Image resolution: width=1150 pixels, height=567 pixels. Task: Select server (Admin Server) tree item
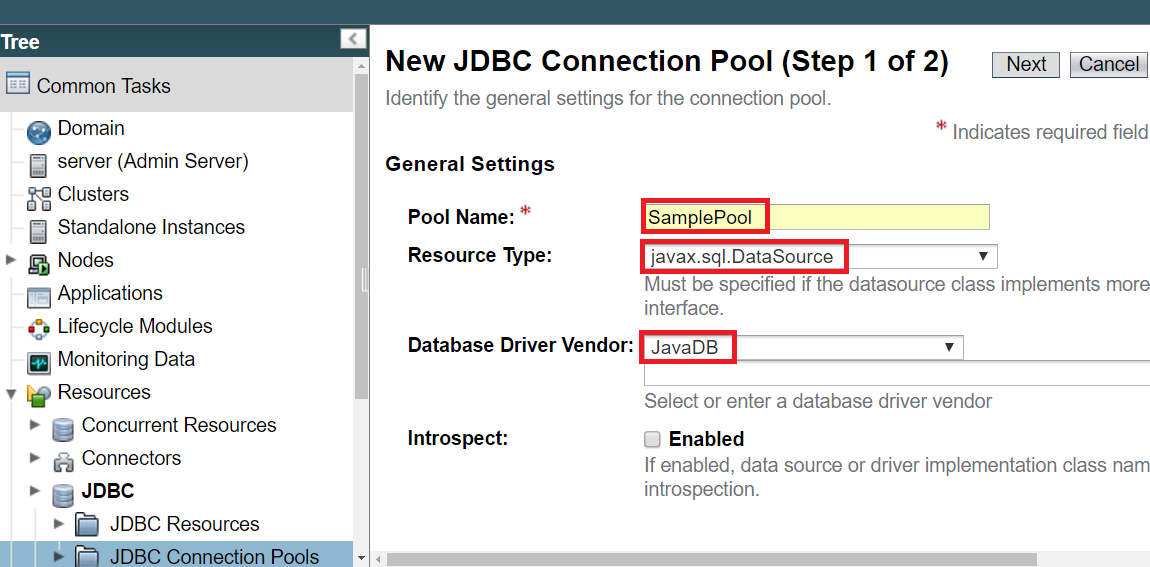click(x=153, y=161)
